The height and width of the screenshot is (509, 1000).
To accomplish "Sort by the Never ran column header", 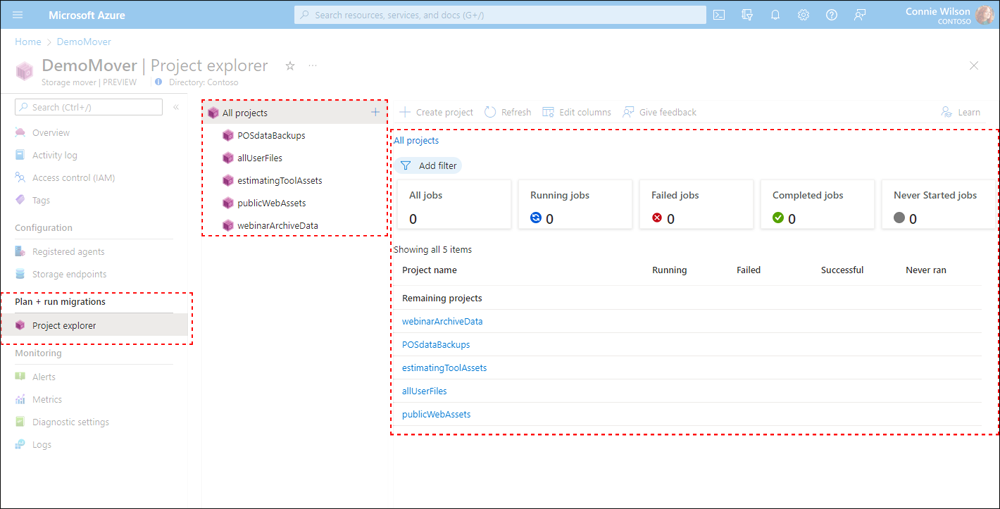I will (x=926, y=270).
